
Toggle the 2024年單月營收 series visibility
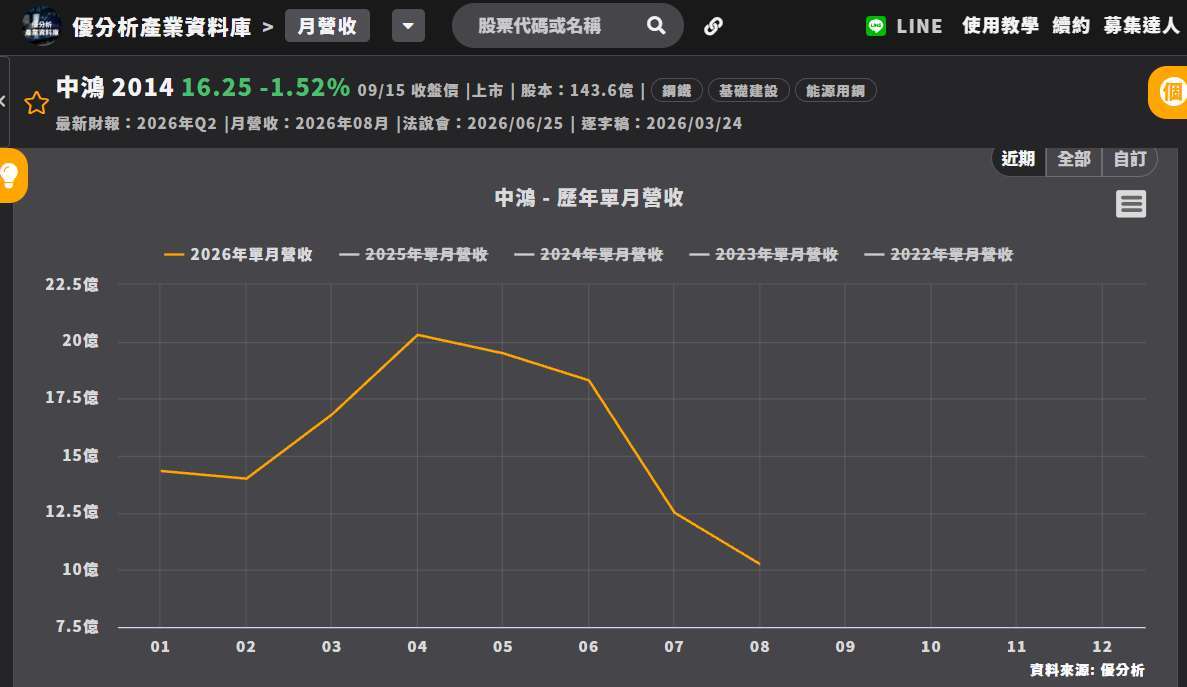pos(589,254)
